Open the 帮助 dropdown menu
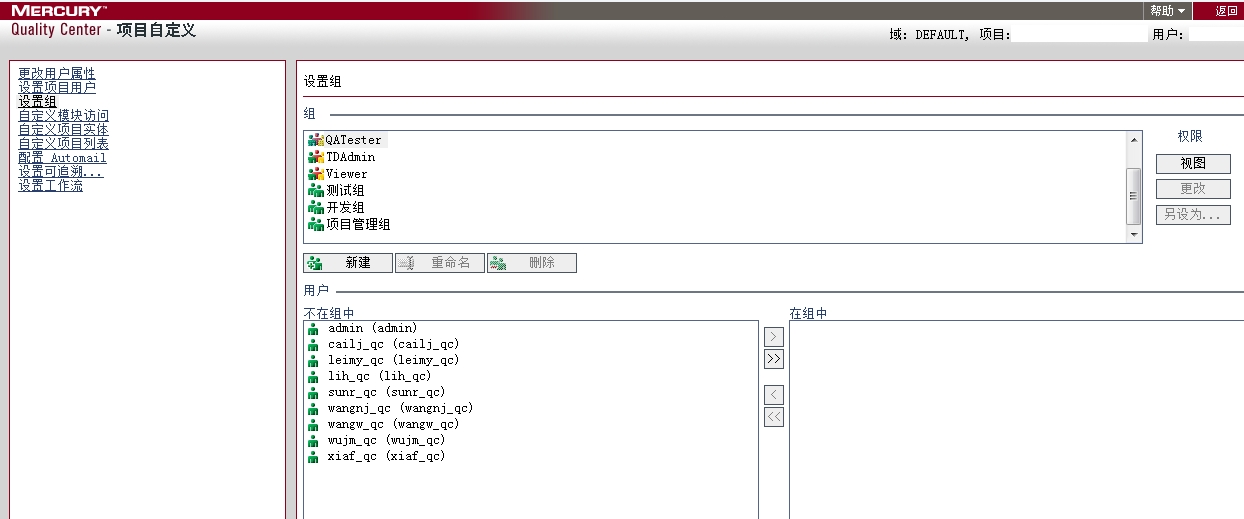 1167,11
